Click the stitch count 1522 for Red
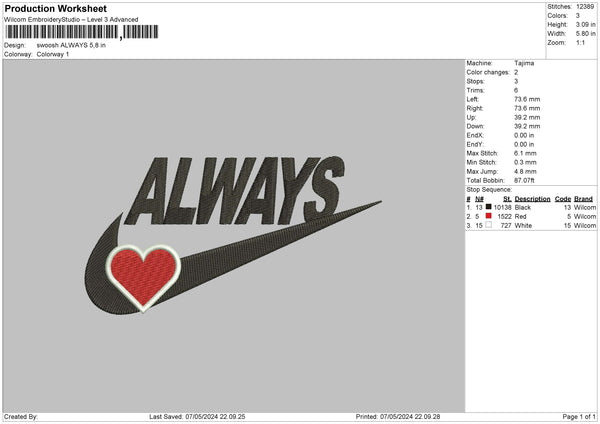The height and width of the screenshot is (424, 600). click(x=504, y=217)
